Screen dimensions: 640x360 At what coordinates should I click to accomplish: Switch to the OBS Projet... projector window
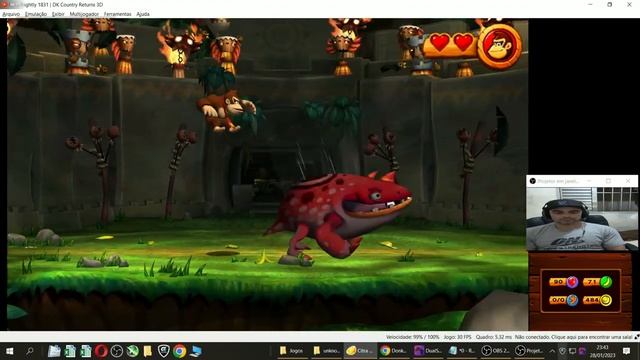(529, 351)
